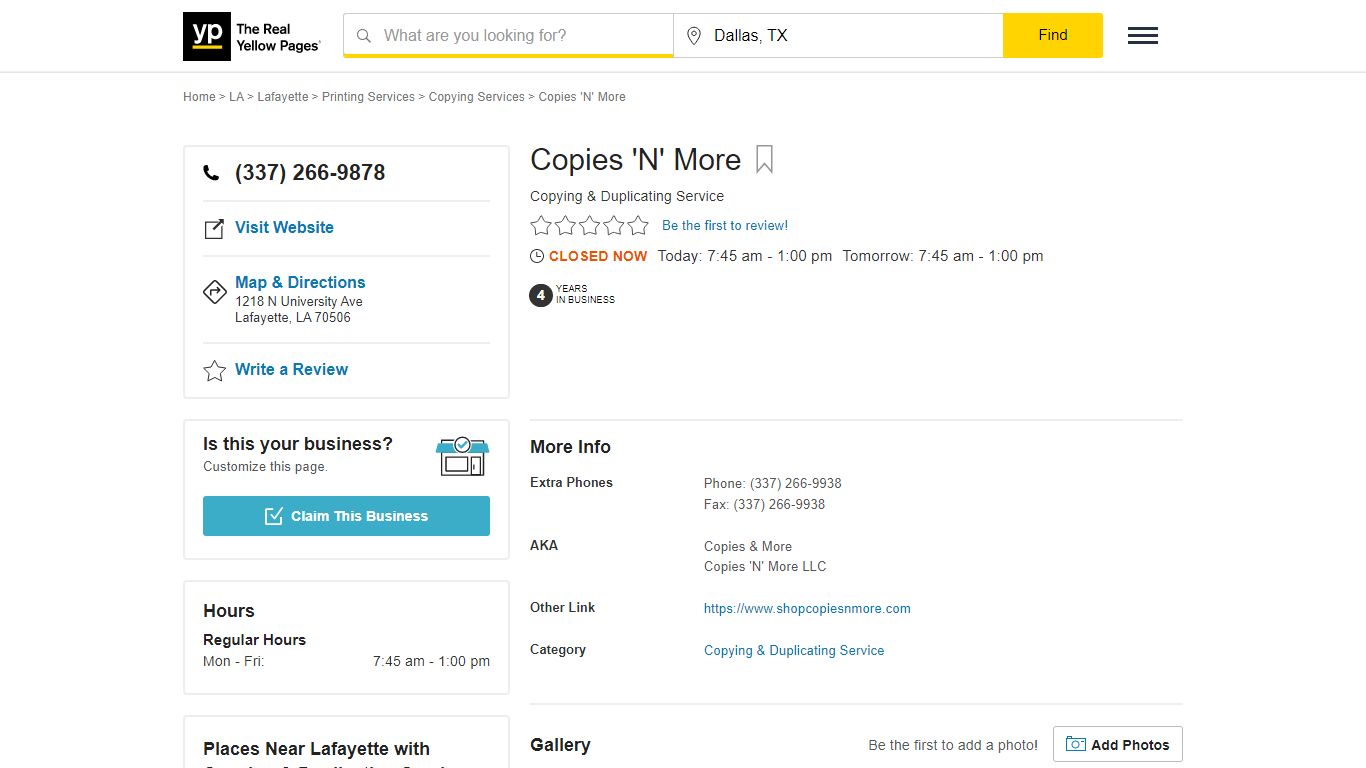Screen dimensions: 1366x768
Task: Click Add Photos button
Action: point(1118,744)
